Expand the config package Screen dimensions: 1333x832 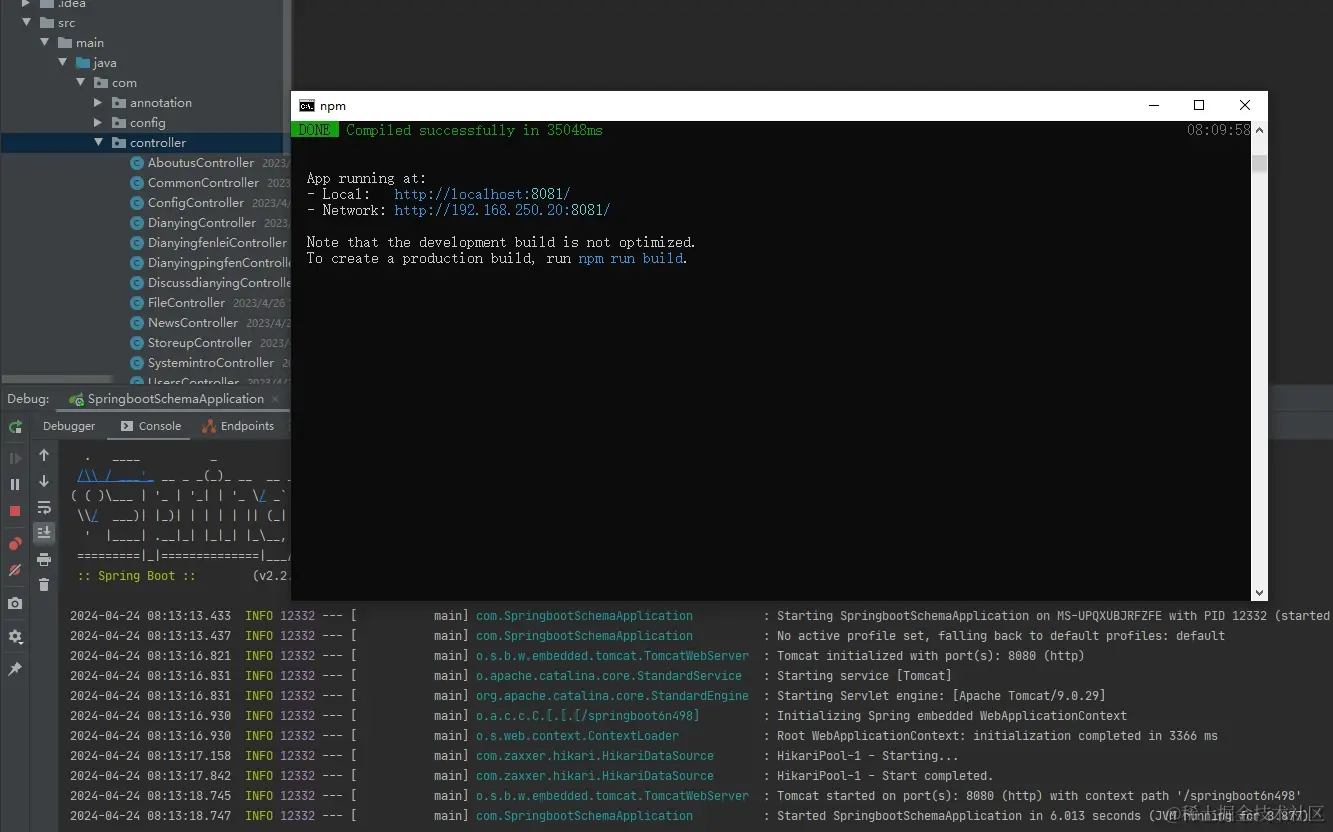(x=98, y=122)
